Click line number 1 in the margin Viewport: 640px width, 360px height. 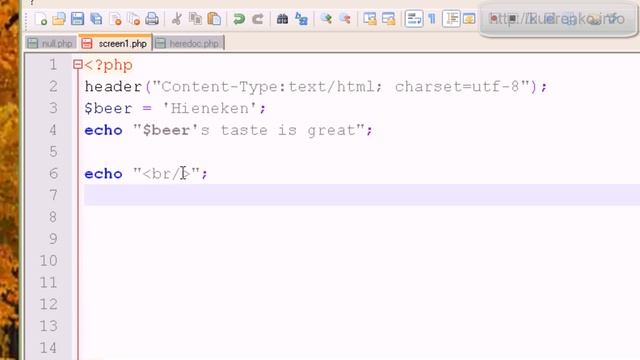point(53,65)
